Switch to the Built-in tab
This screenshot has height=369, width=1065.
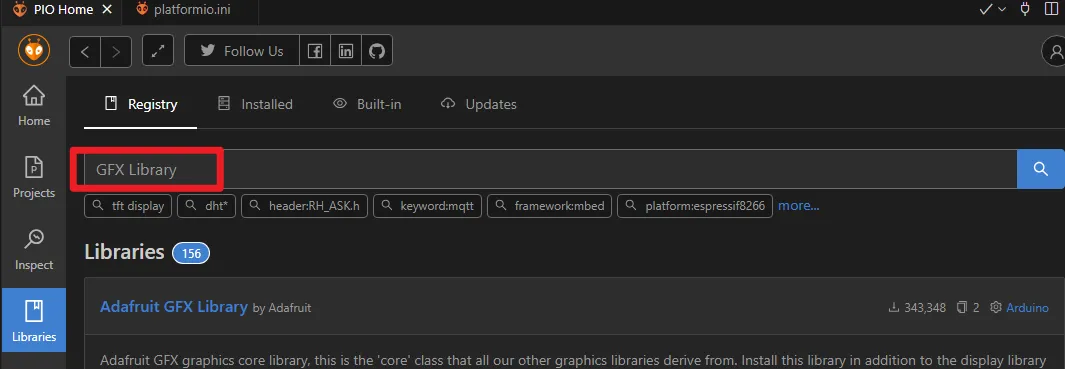click(367, 104)
